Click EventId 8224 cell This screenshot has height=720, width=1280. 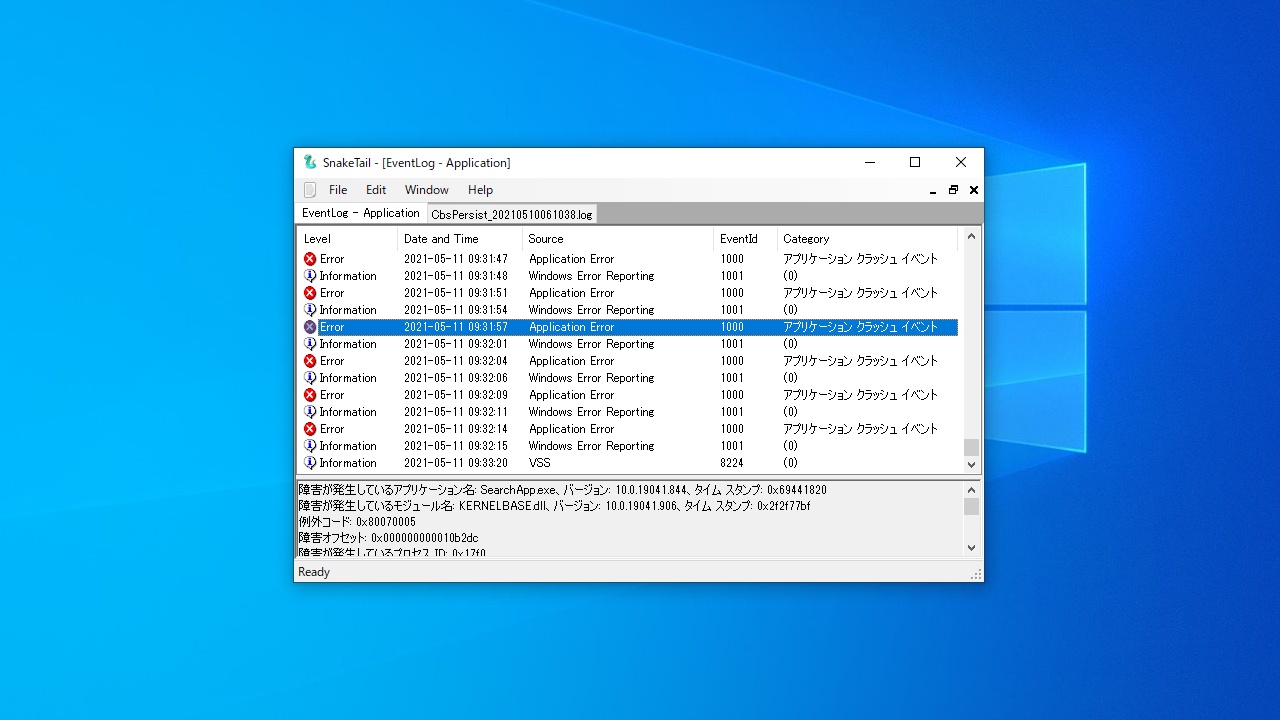click(x=732, y=463)
